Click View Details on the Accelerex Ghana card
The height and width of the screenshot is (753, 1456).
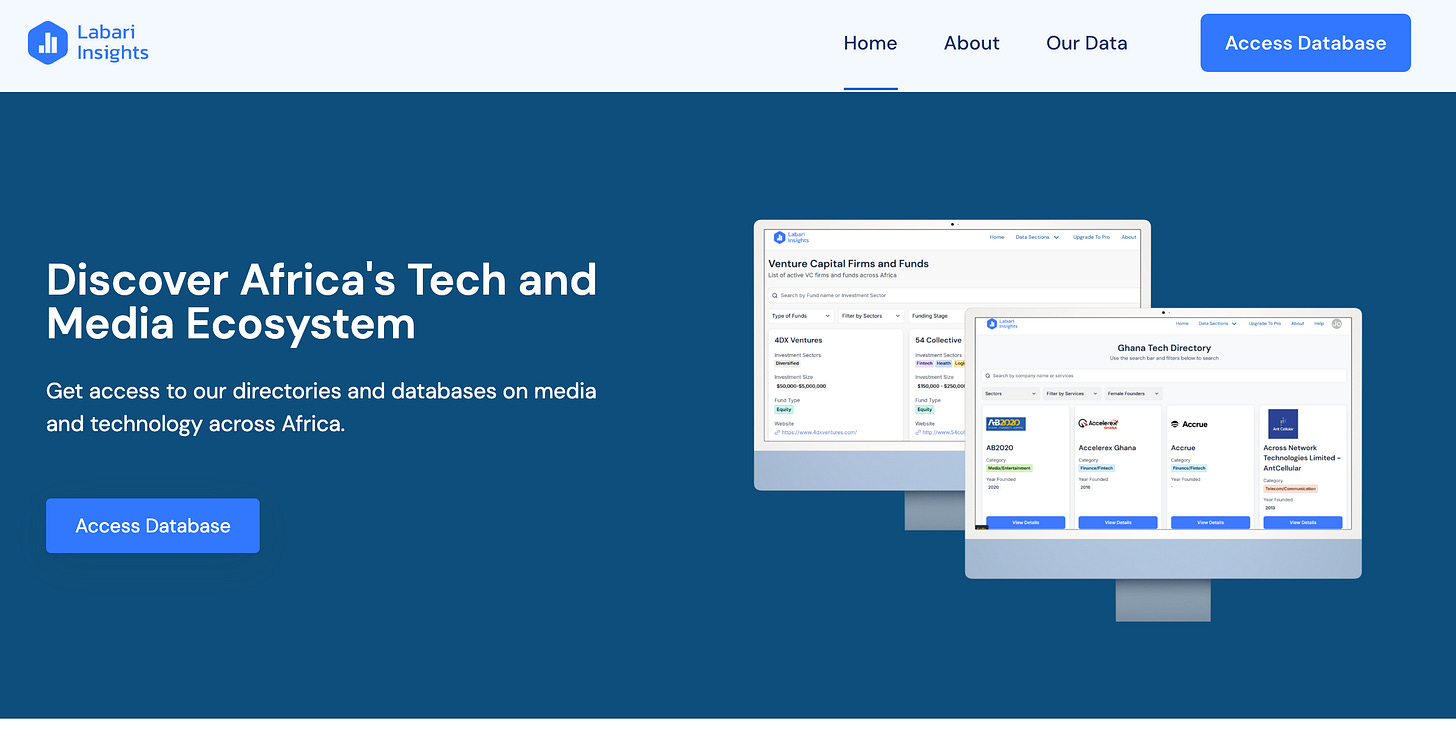click(1118, 522)
